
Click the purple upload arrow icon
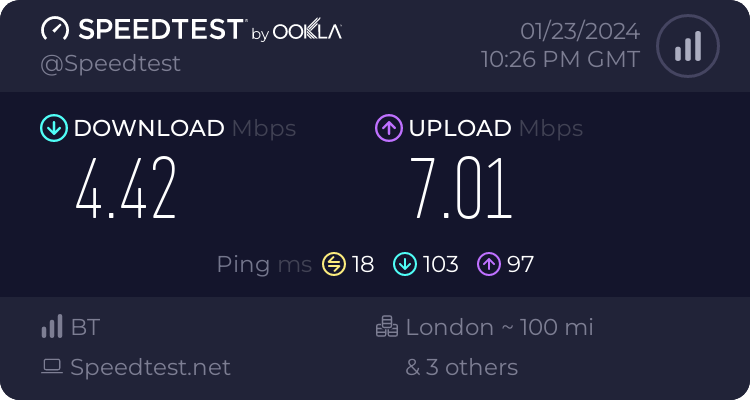pyautogui.click(x=389, y=128)
